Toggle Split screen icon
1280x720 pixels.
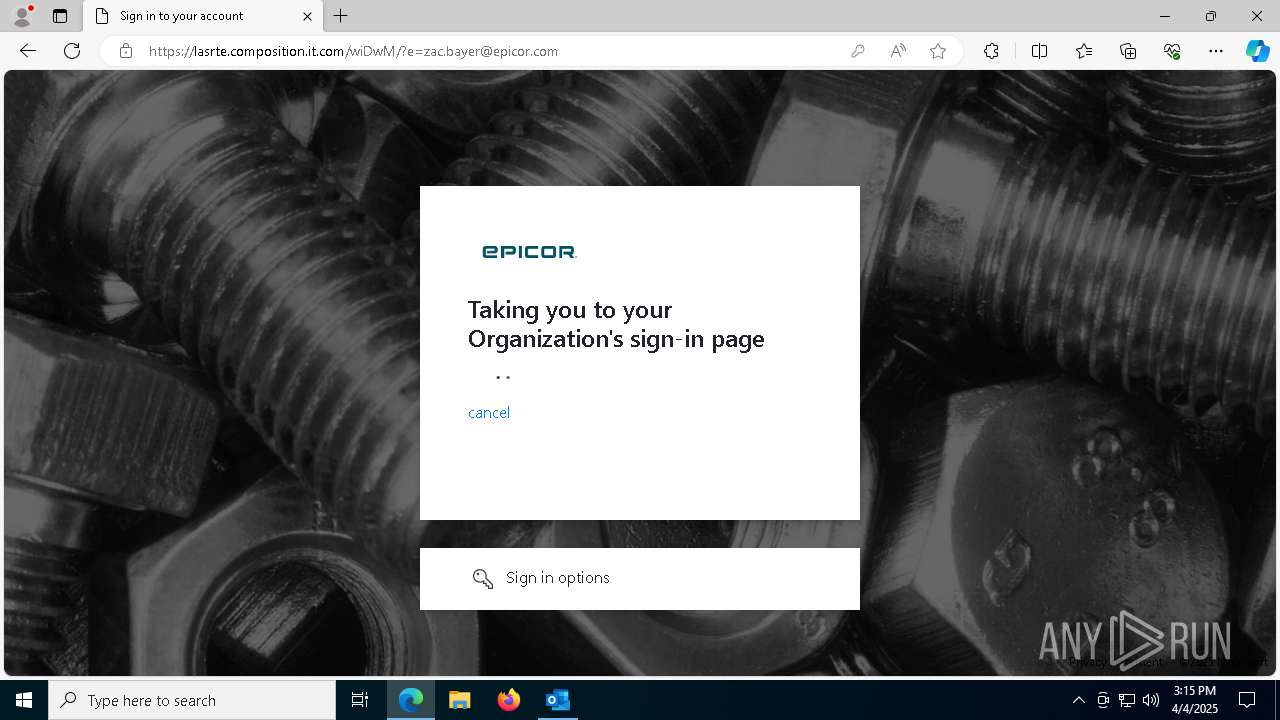click(x=1039, y=51)
